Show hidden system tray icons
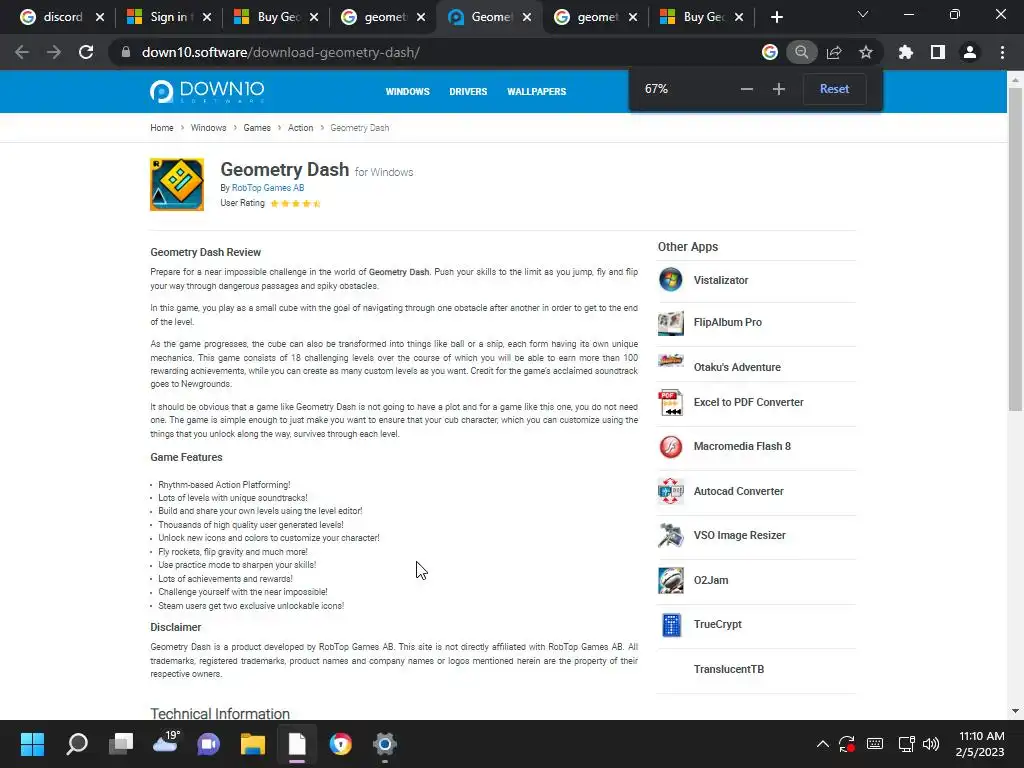This screenshot has width=1024, height=768. (x=823, y=744)
